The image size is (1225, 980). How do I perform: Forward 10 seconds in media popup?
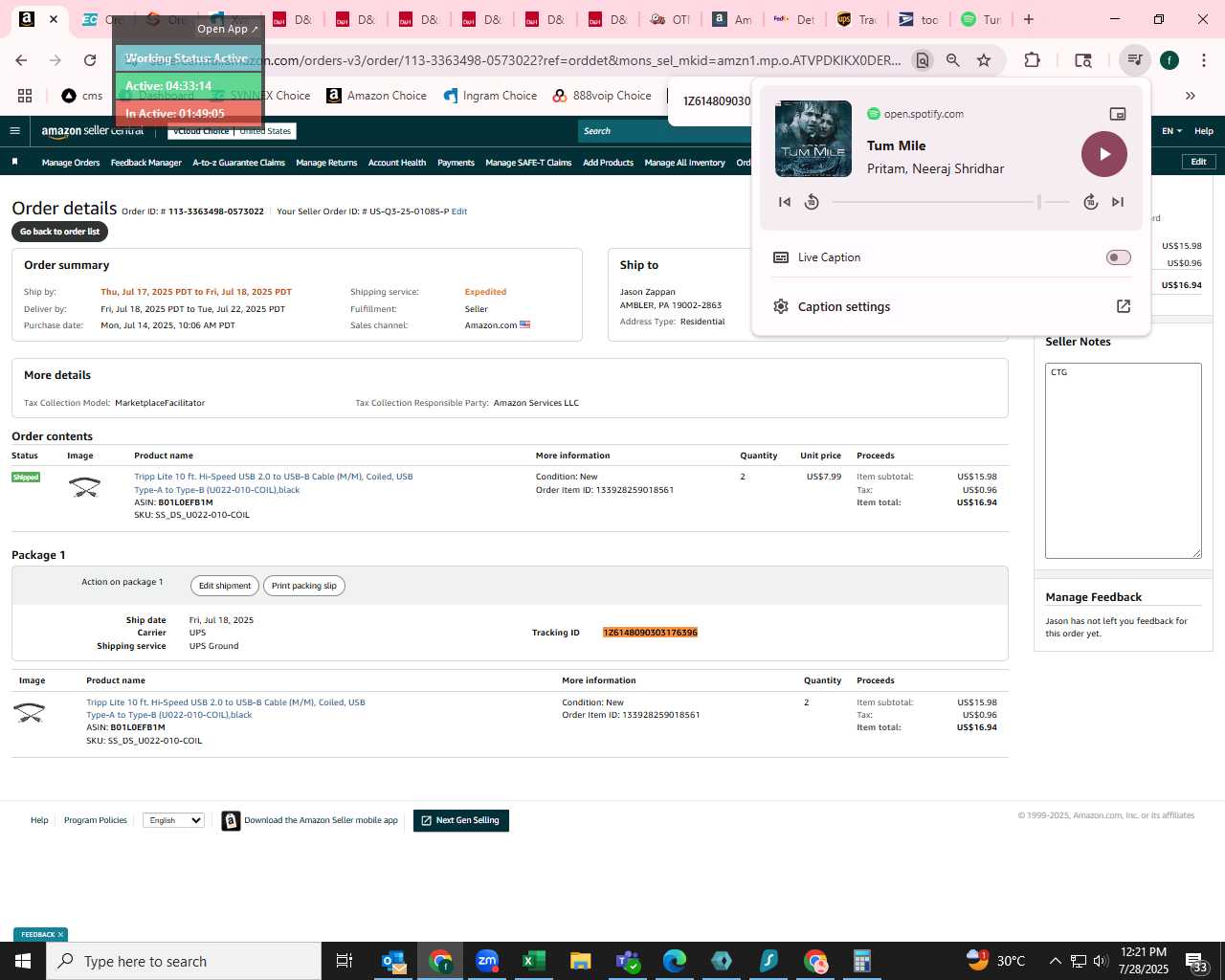[x=1090, y=202]
